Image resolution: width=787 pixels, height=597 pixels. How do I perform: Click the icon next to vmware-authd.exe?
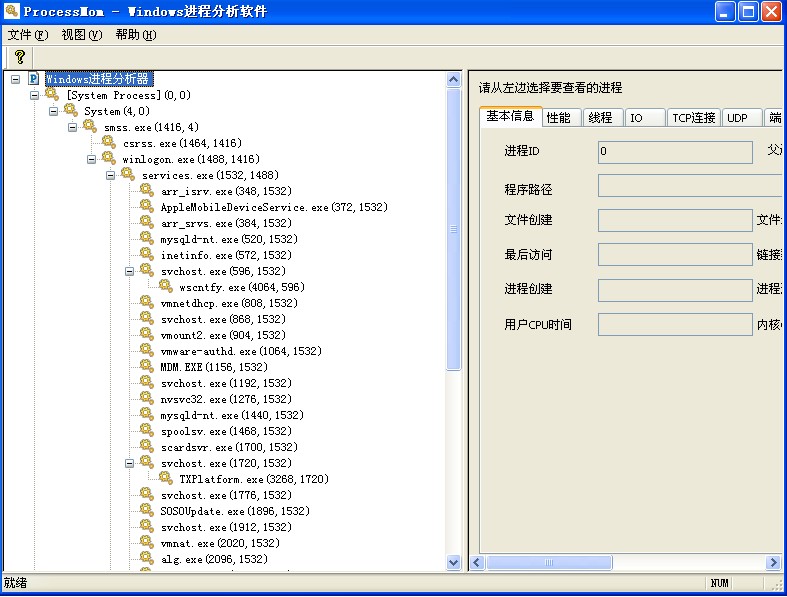(148, 351)
